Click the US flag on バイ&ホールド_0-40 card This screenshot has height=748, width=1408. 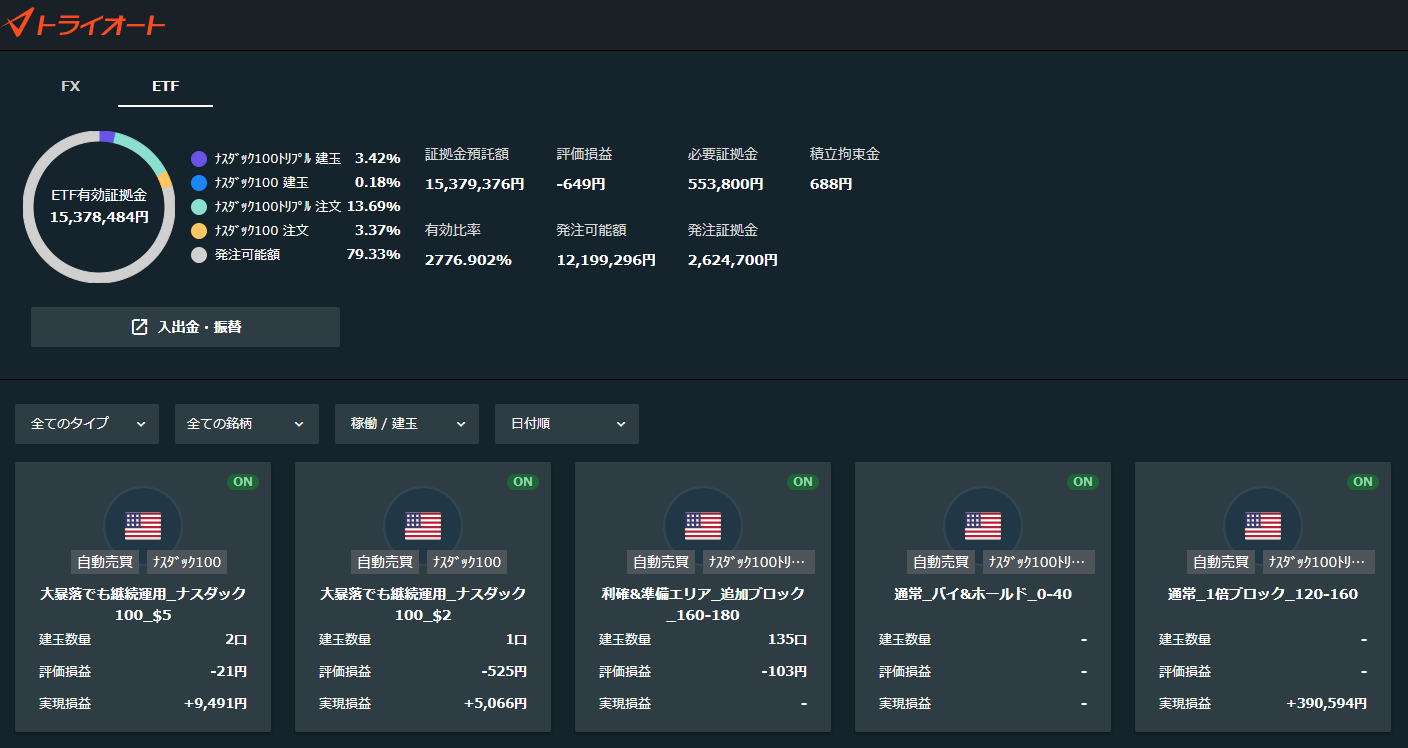(983, 525)
